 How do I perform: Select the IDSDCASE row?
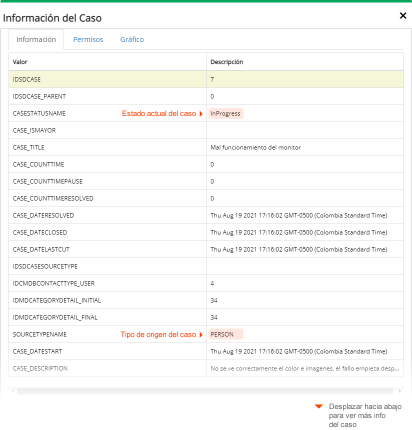click(x=206, y=79)
